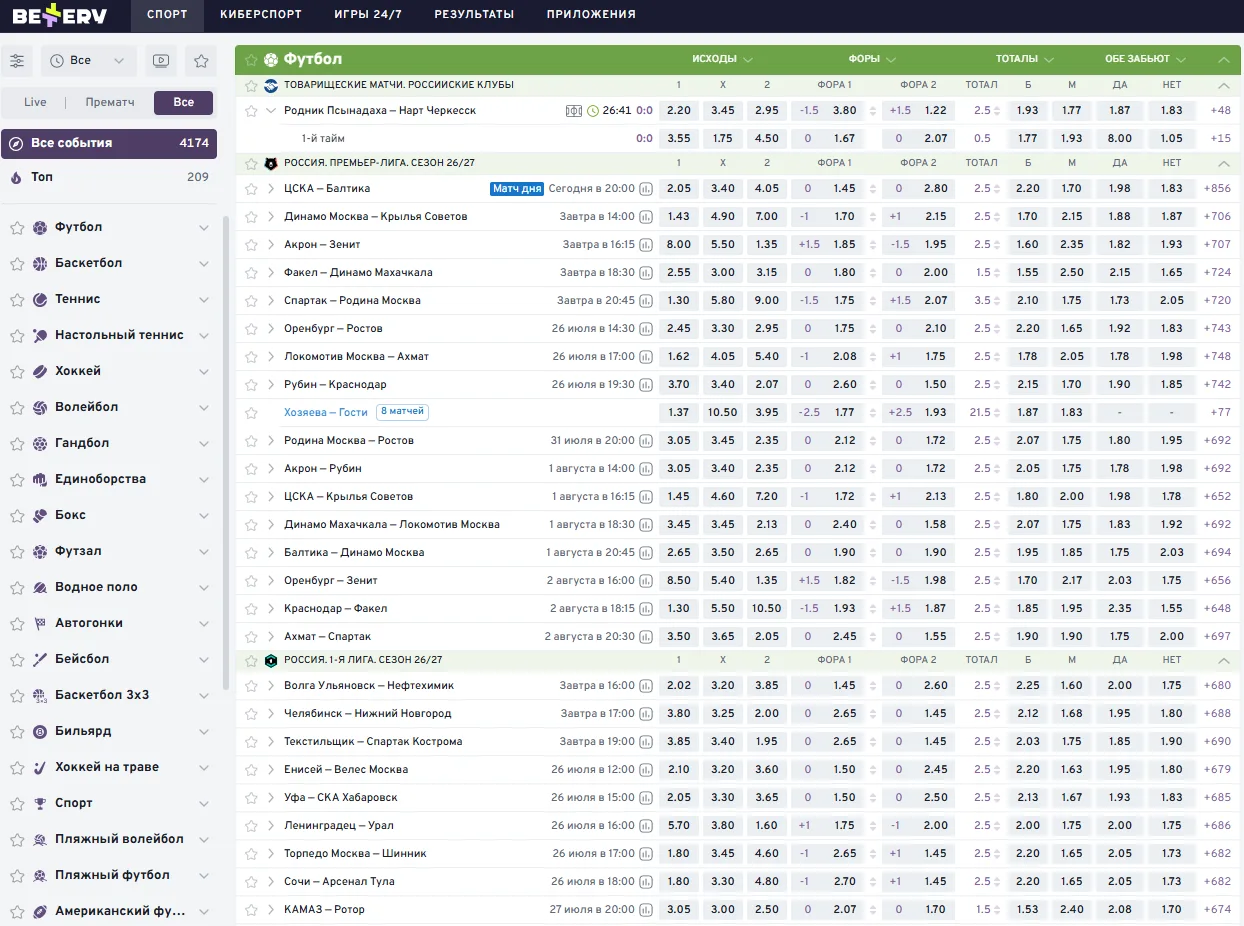The width and height of the screenshot is (1244, 926).
Task: Open the time filter Все dropdown
Action: 89,61
